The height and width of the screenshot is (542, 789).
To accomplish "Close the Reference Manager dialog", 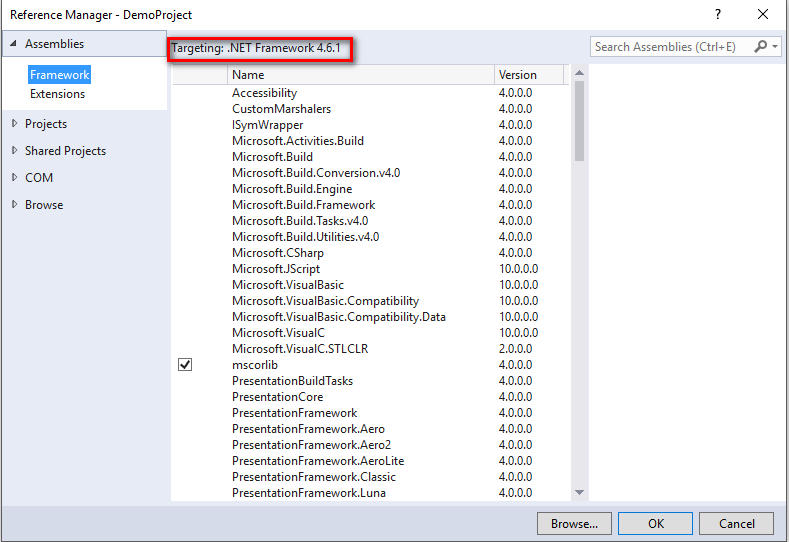I will [763, 14].
